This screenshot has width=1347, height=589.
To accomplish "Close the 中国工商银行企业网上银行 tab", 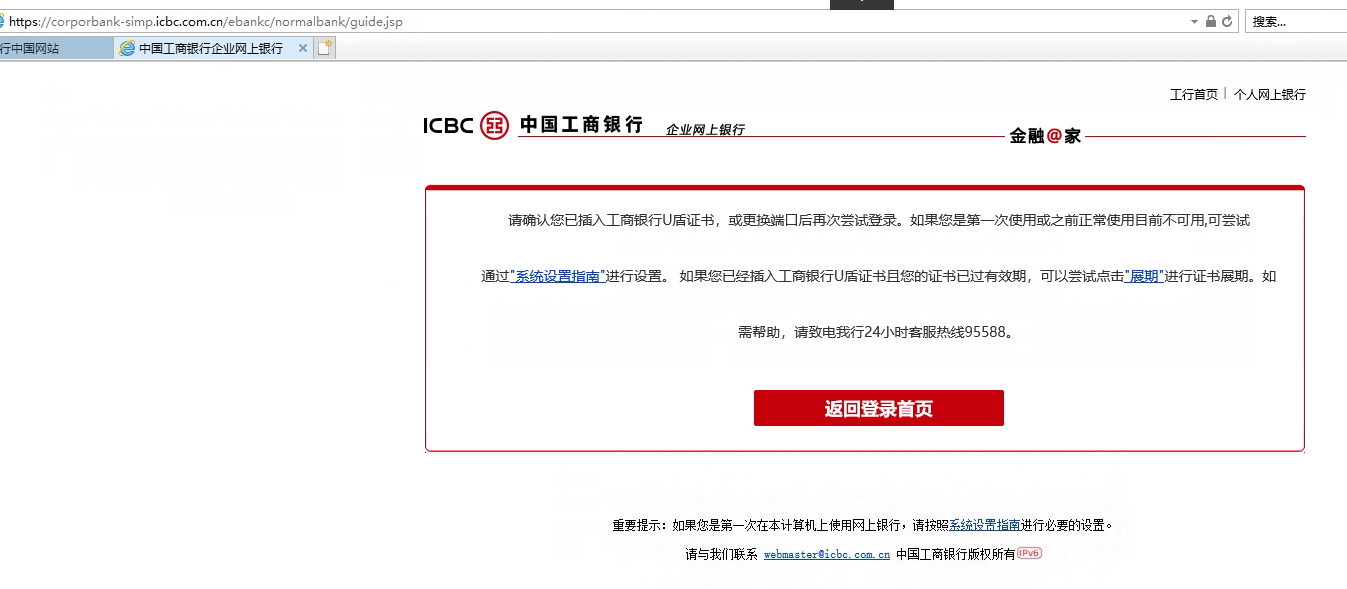I will [x=303, y=48].
